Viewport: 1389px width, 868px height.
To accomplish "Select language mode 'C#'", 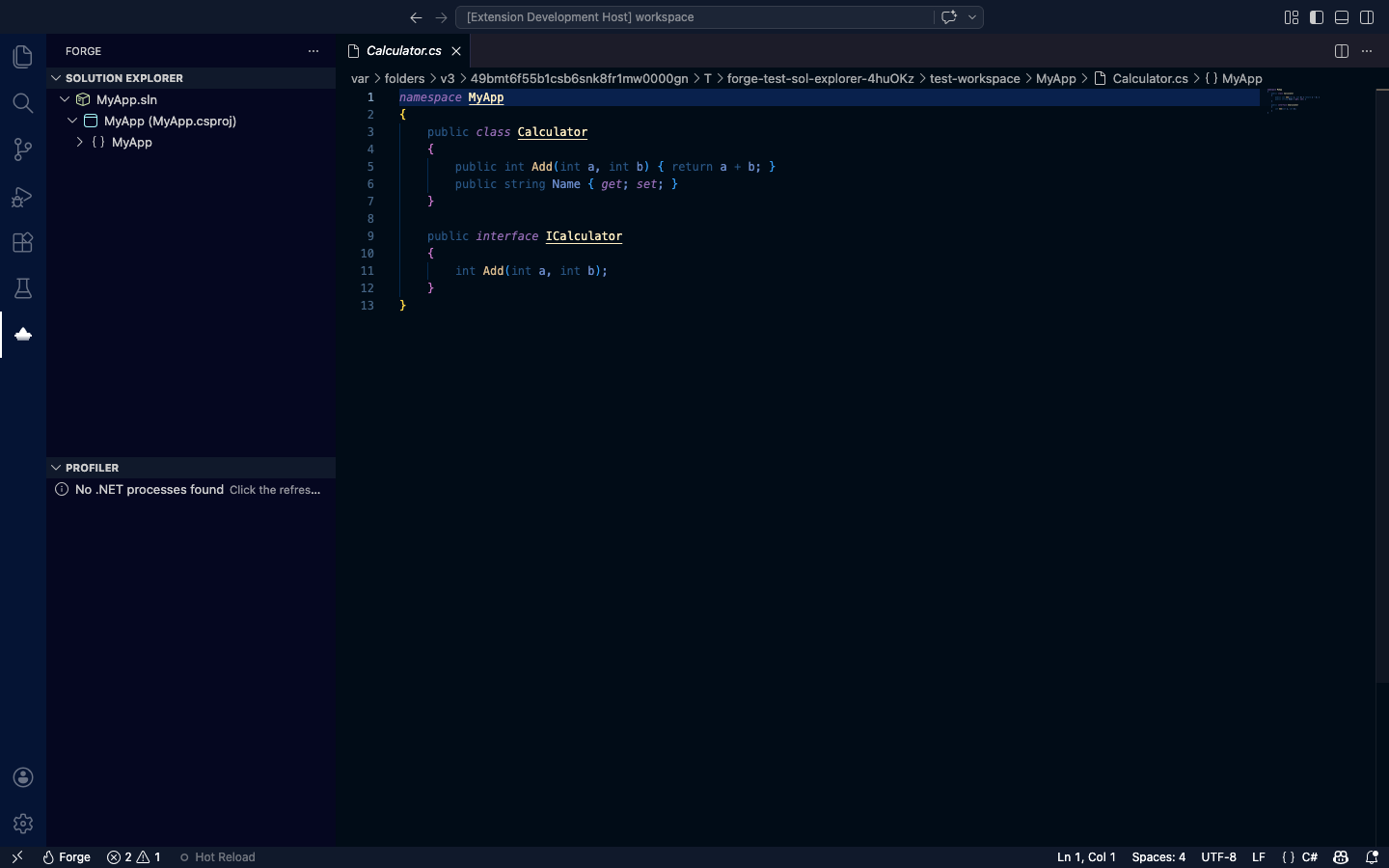I will [1310, 856].
